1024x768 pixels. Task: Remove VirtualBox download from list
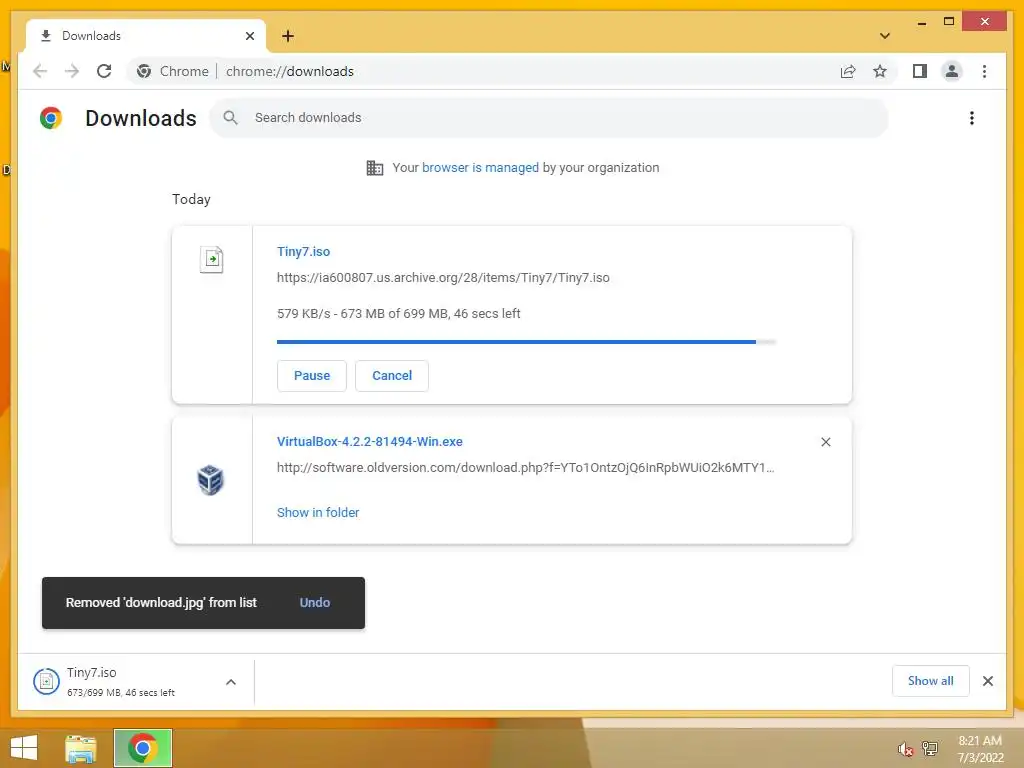coord(825,442)
